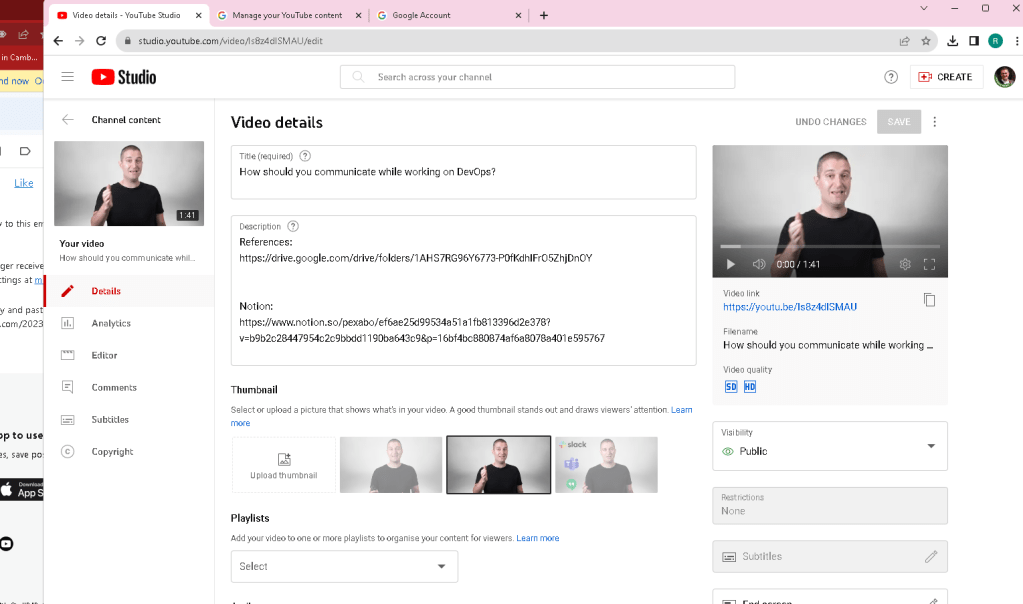This screenshot has height=604, width=1023.
Task: Expand the Visibility dropdown
Action: [x=830, y=446]
